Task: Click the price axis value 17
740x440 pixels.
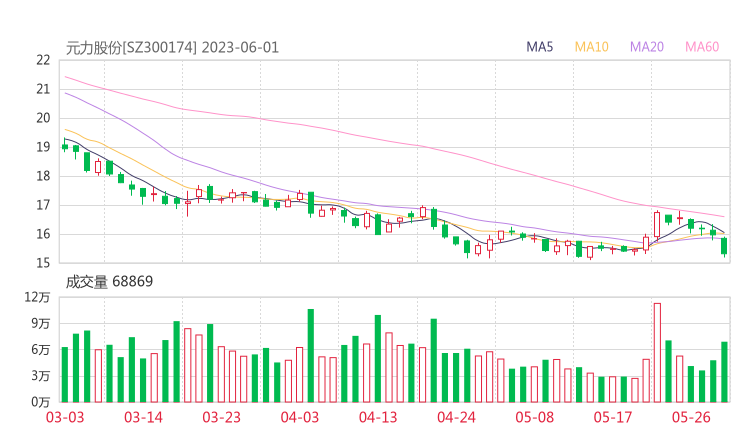Action: [43, 205]
